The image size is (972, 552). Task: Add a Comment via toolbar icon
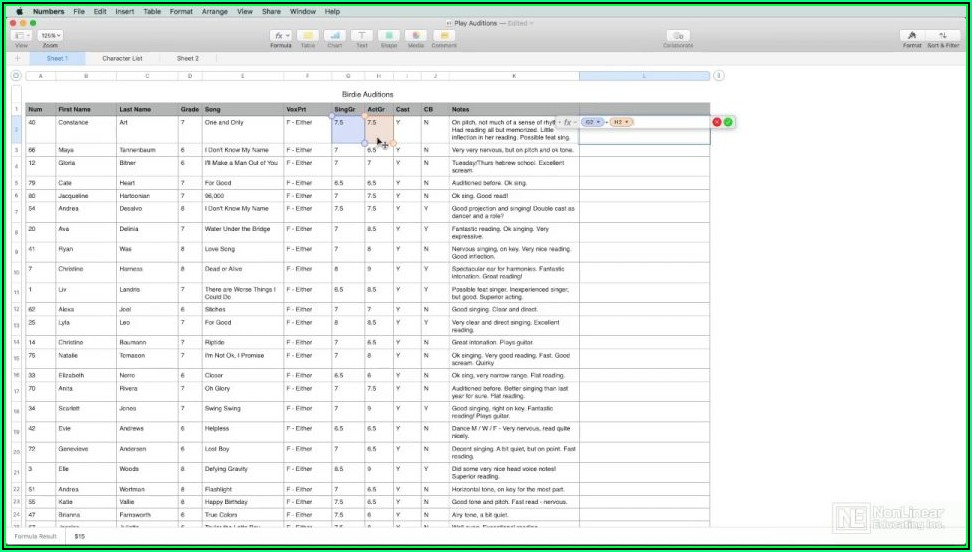pyautogui.click(x=444, y=36)
